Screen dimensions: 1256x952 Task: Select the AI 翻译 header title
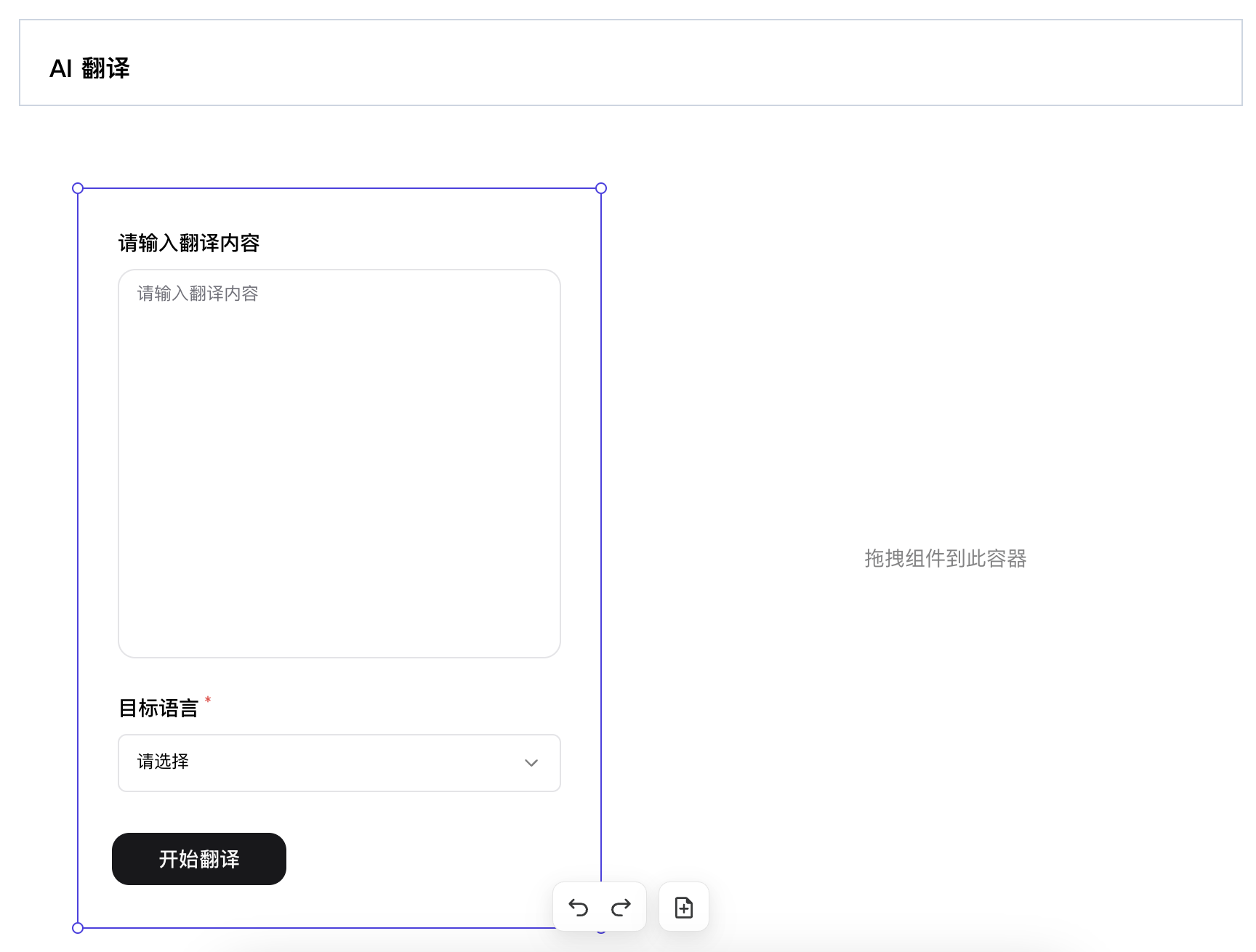89,68
